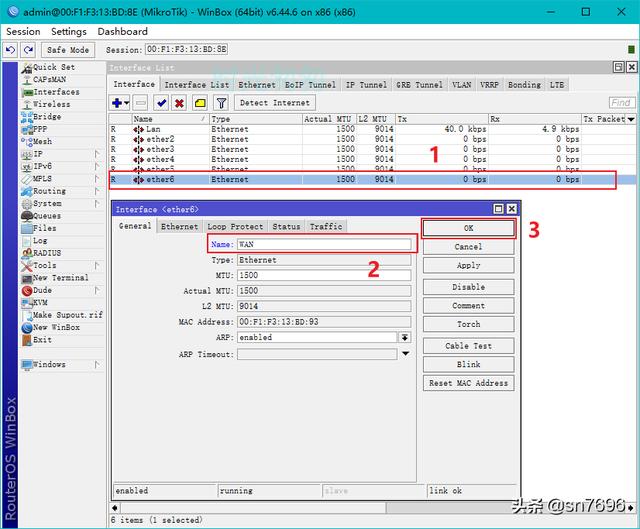The width and height of the screenshot is (640, 529).
Task: Switch to Traffic tab in dialog
Action: tap(326, 227)
